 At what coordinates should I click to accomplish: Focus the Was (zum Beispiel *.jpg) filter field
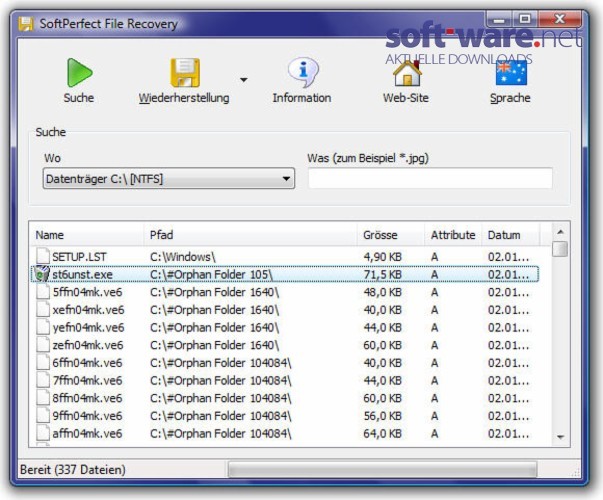point(430,178)
